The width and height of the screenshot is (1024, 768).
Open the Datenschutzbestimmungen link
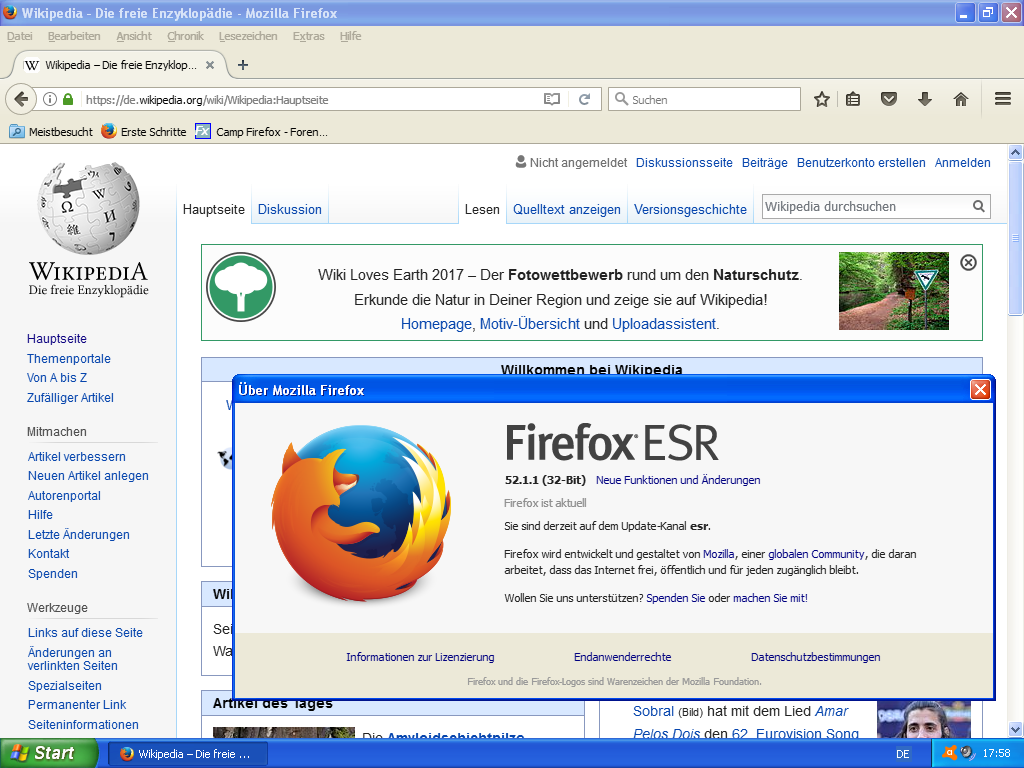click(x=815, y=657)
